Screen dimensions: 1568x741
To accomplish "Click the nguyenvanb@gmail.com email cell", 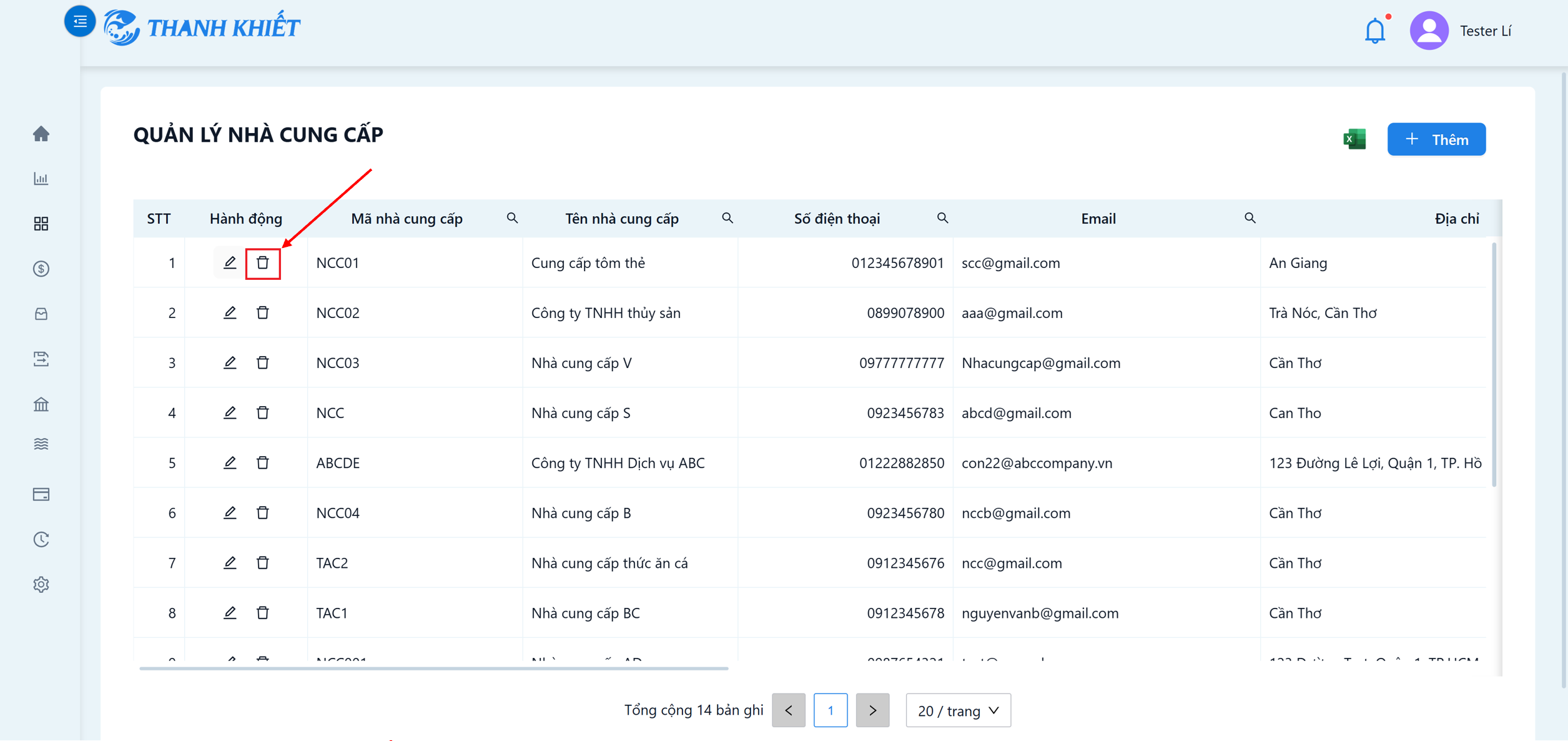I will pos(1106,612).
